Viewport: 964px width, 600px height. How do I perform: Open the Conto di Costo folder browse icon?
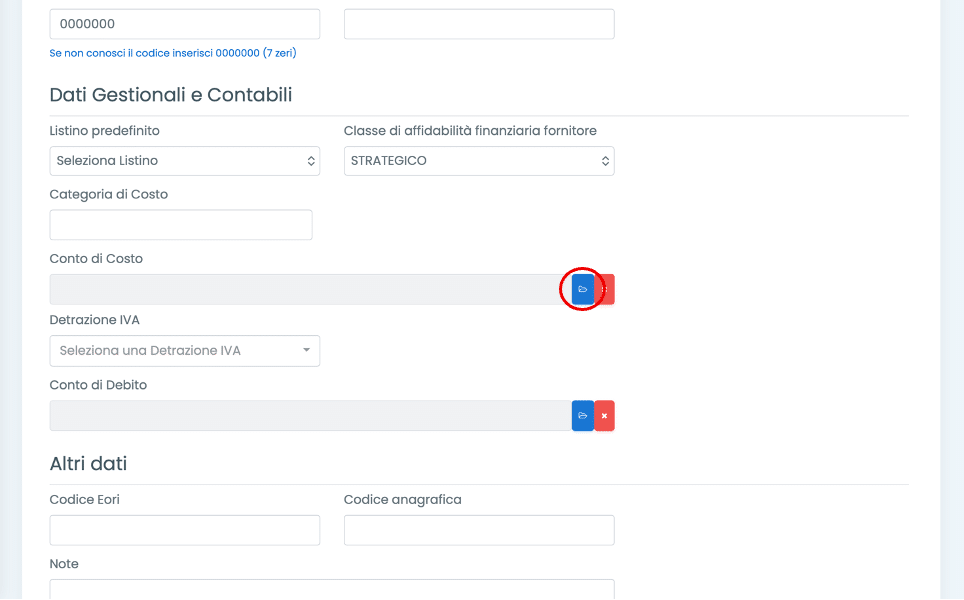click(x=583, y=289)
